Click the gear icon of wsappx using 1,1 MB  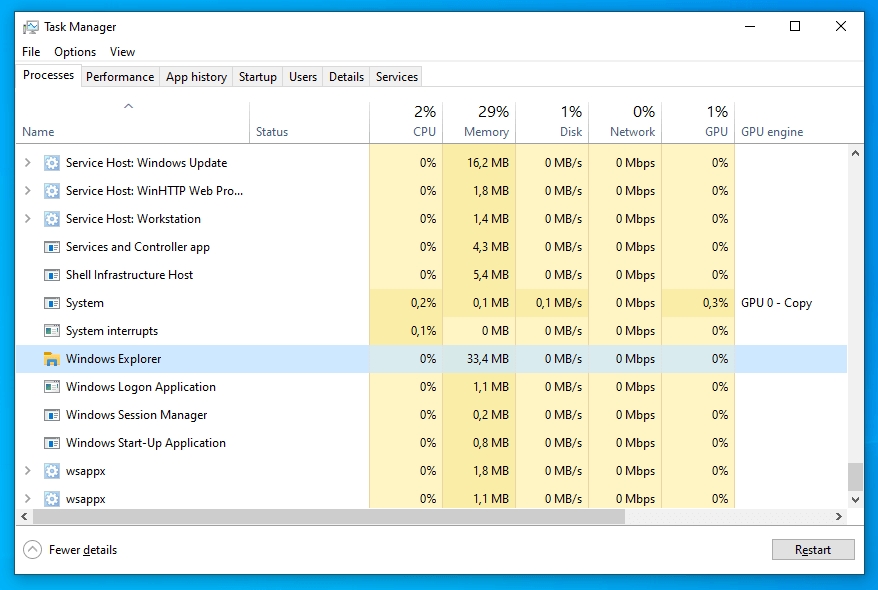52,499
